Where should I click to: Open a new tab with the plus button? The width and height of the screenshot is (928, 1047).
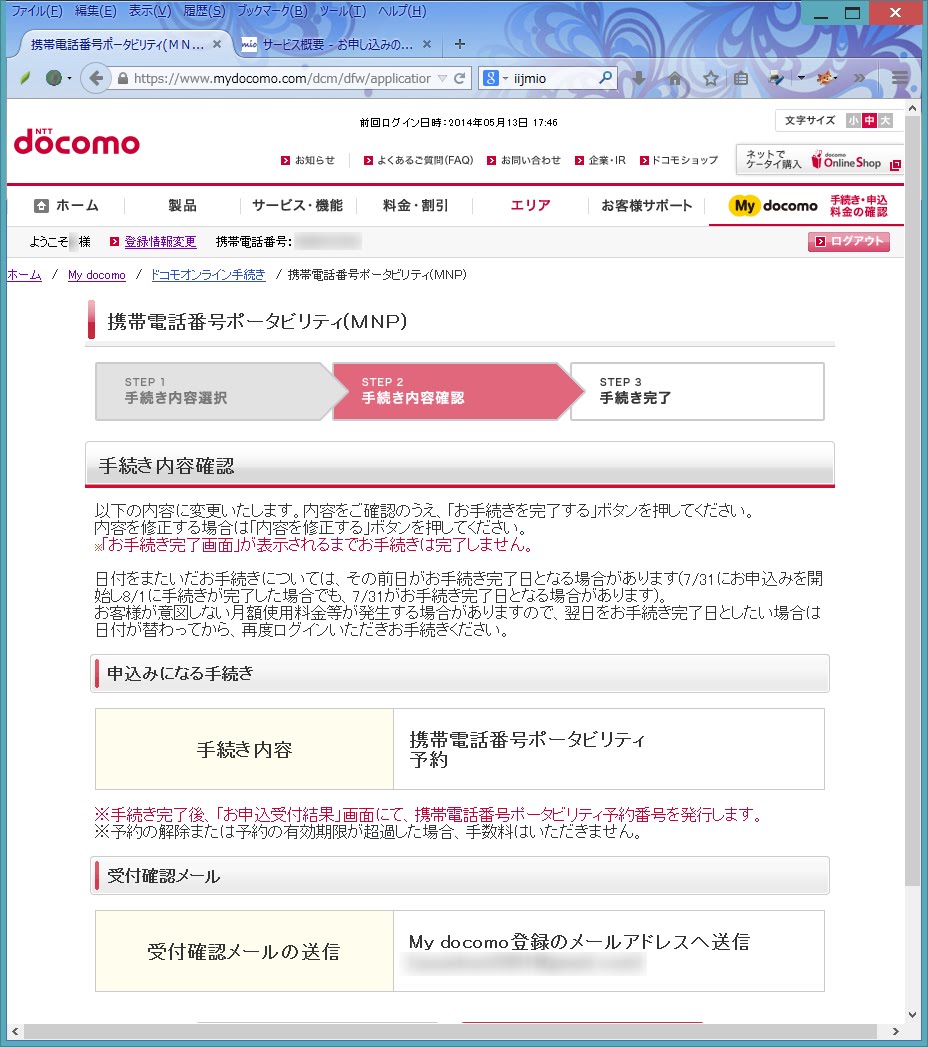point(459,44)
